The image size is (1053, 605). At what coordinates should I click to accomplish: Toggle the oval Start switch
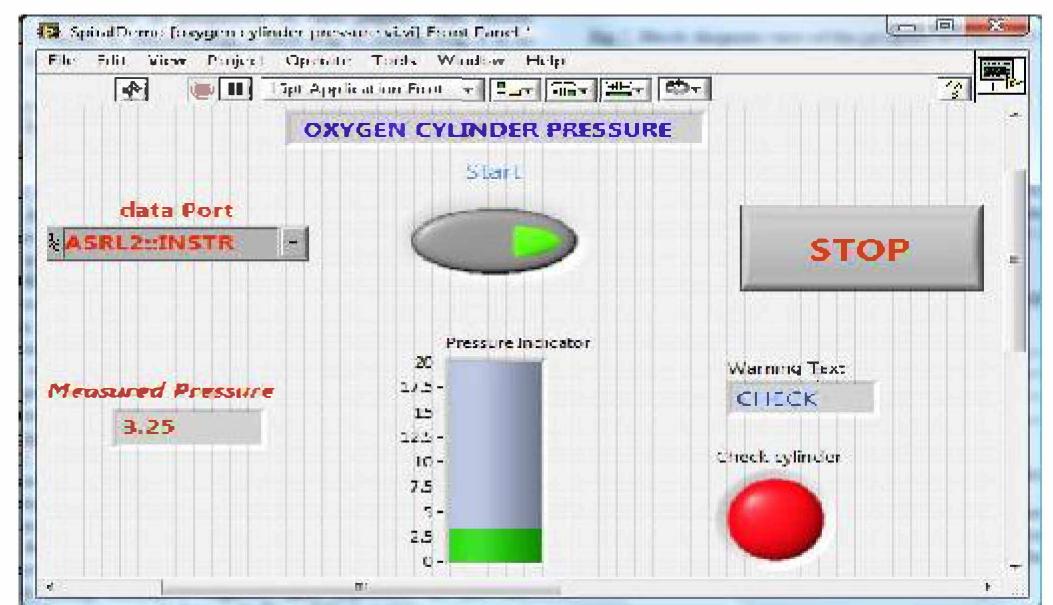[x=494, y=240]
